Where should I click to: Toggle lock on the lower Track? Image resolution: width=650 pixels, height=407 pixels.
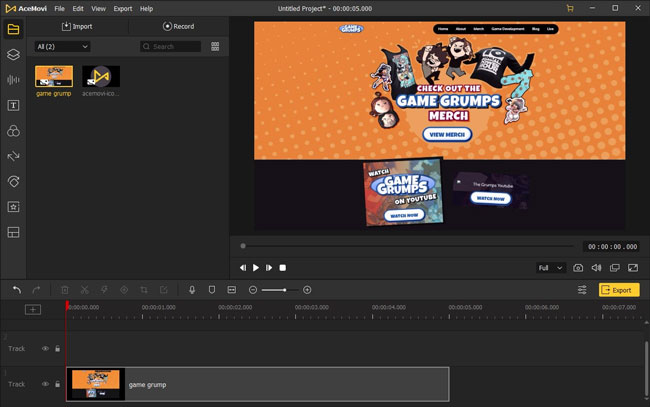(58, 384)
